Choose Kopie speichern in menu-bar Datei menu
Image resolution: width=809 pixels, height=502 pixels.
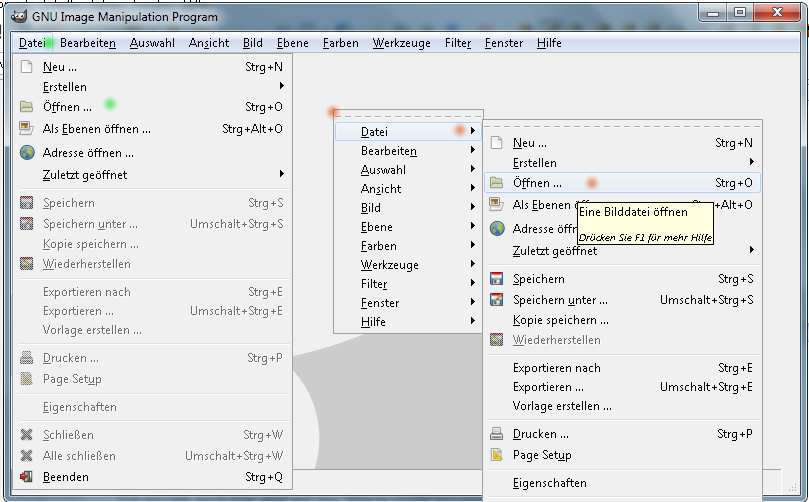click(154, 244)
